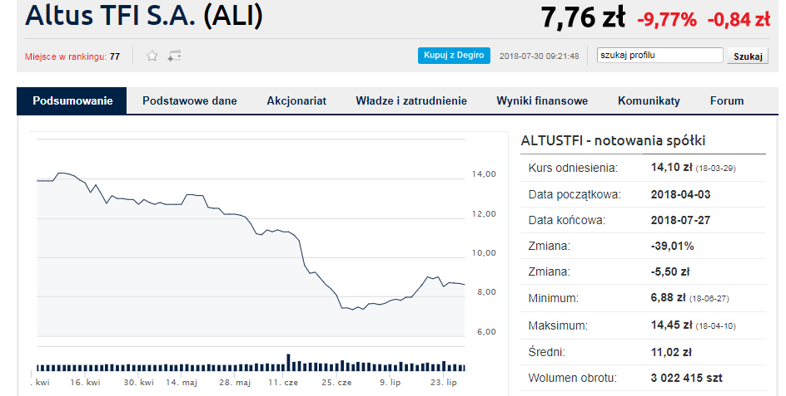786x396 pixels.
Task: Click the 11. cze date label
Action: click(283, 382)
